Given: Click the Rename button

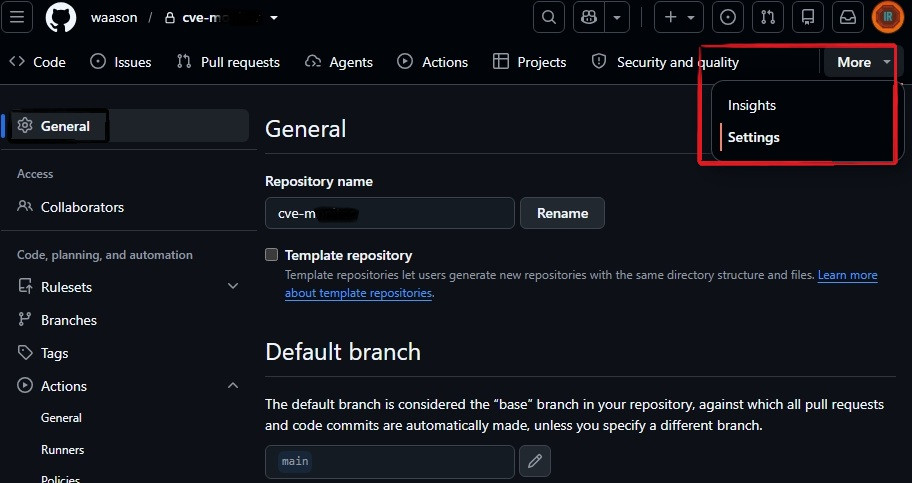Looking at the screenshot, I should point(562,214).
